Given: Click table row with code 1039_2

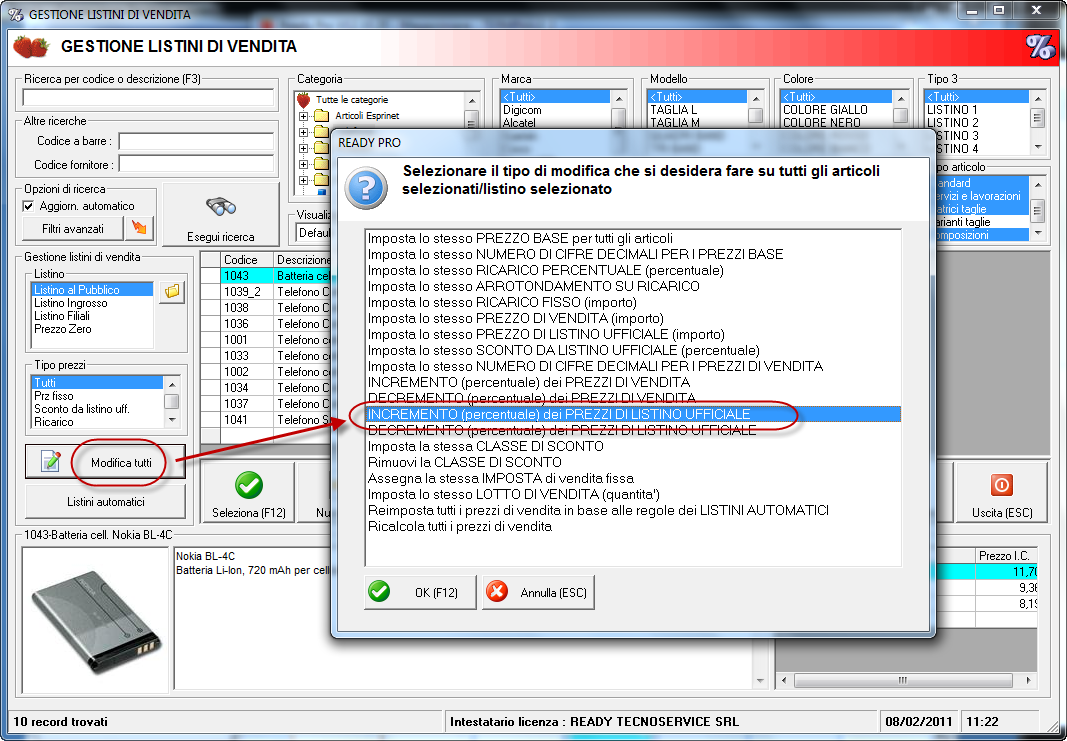Looking at the screenshot, I should pos(265,291).
